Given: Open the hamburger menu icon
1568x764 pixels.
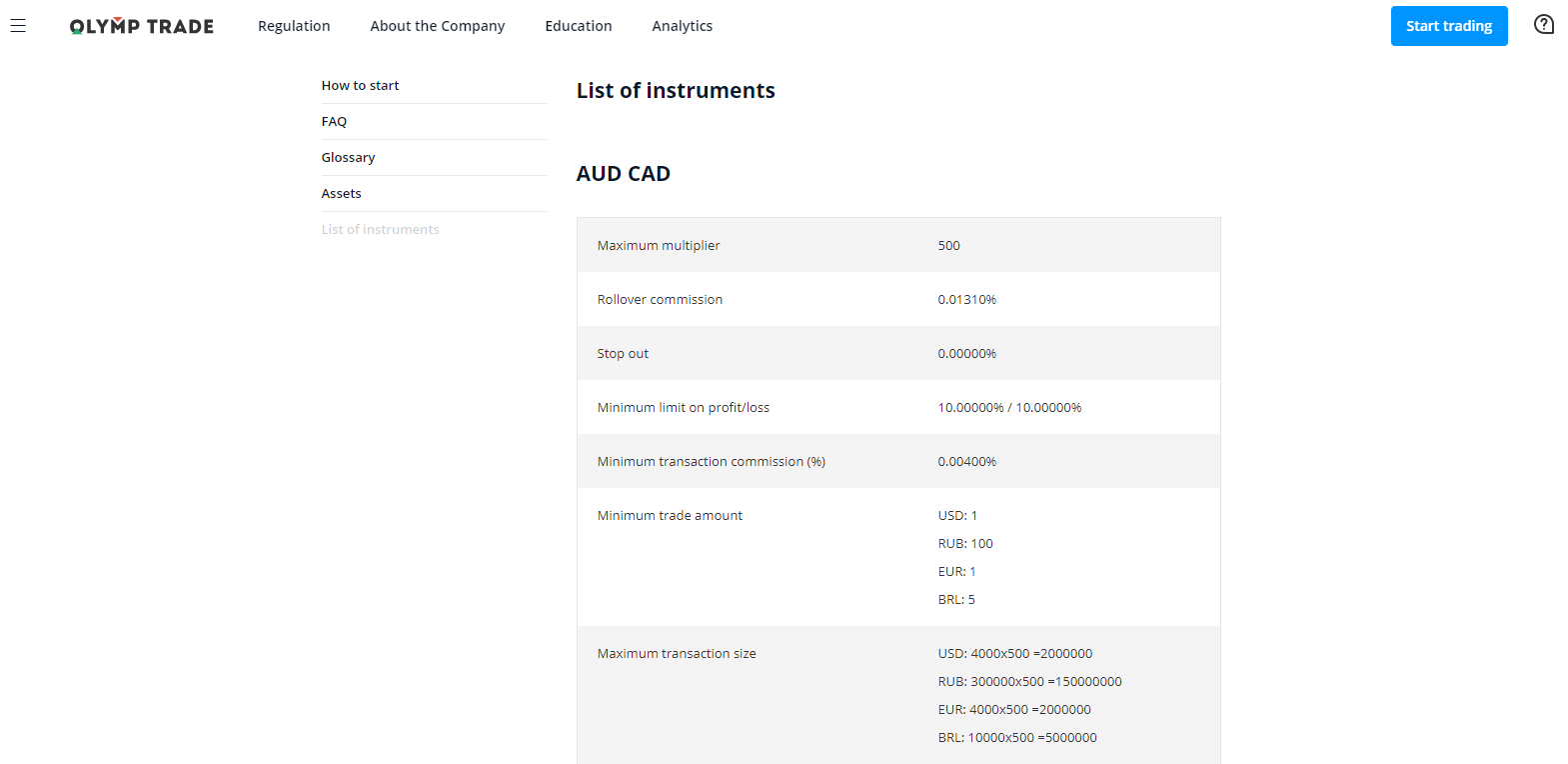Looking at the screenshot, I should coord(18,26).
